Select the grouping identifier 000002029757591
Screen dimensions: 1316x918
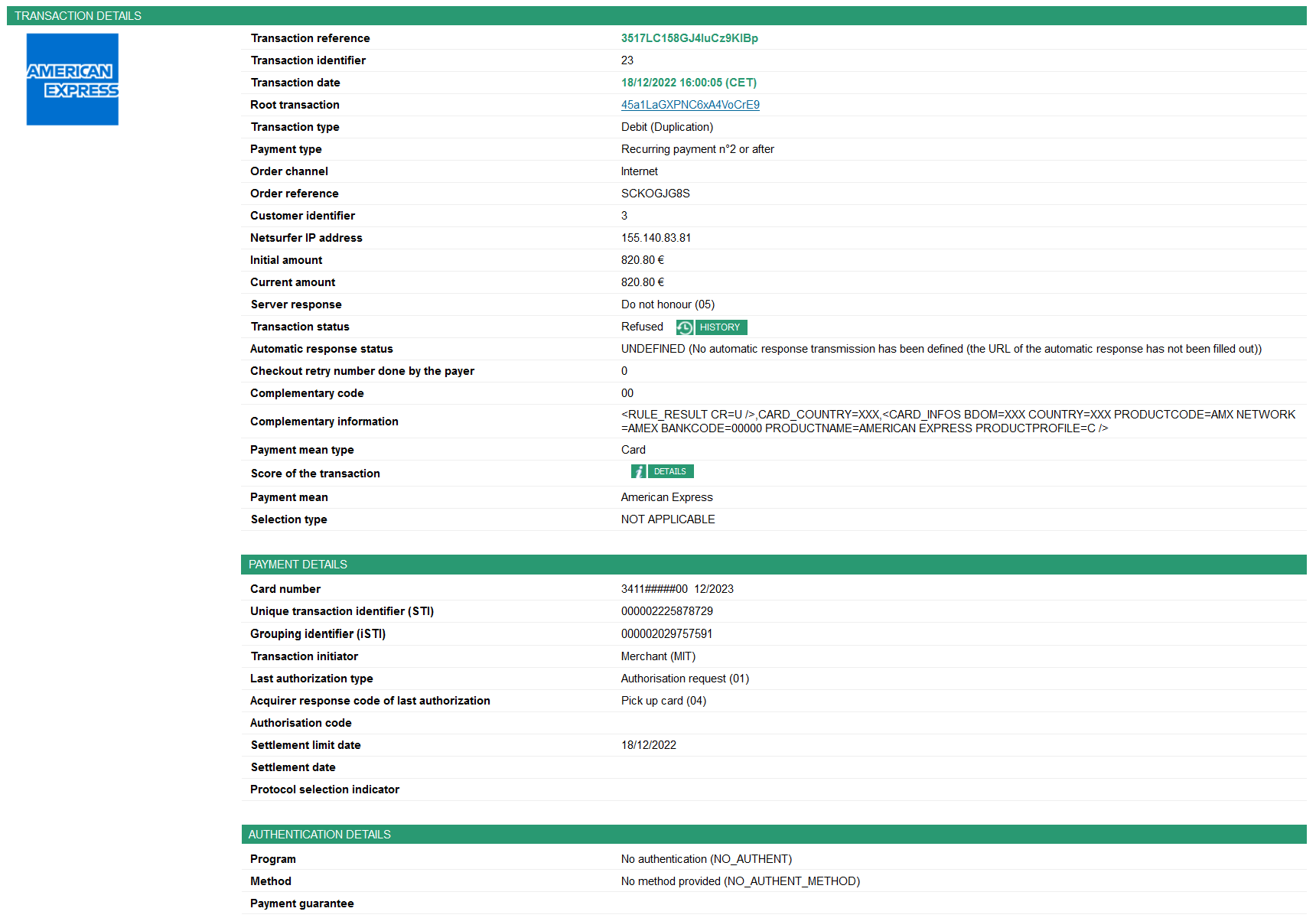point(667,634)
